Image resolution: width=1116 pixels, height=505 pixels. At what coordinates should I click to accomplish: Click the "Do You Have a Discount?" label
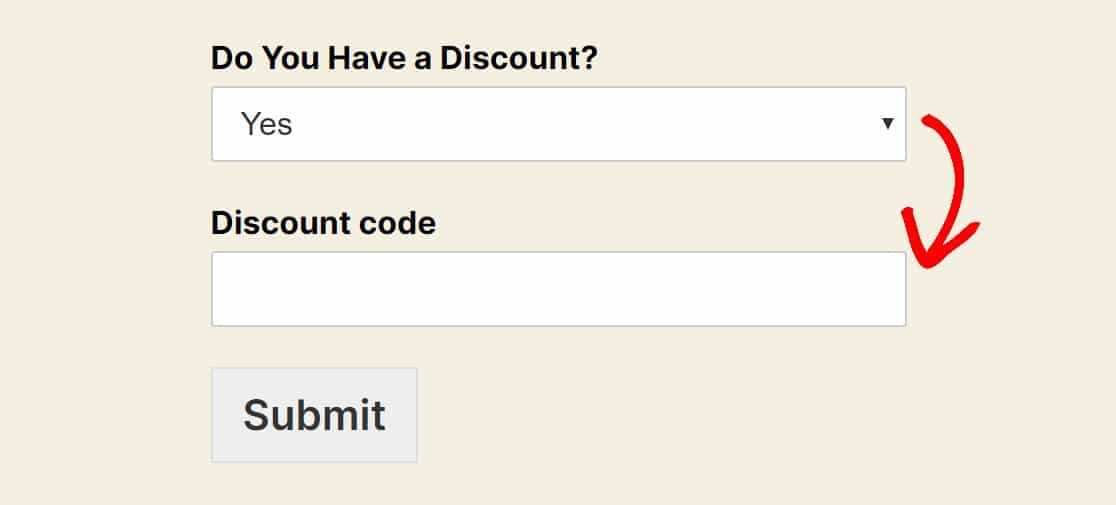click(404, 58)
